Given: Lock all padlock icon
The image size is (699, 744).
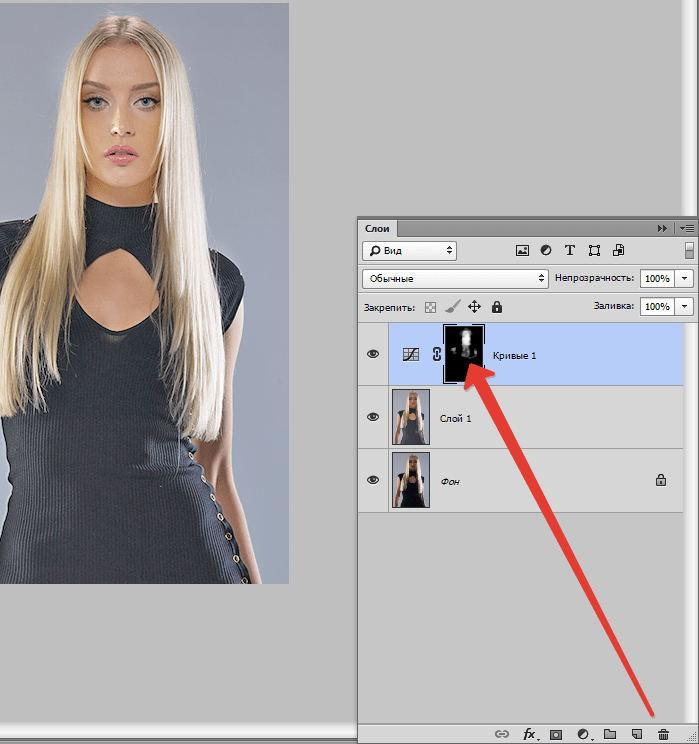Looking at the screenshot, I should pyautogui.click(x=496, y=307).
